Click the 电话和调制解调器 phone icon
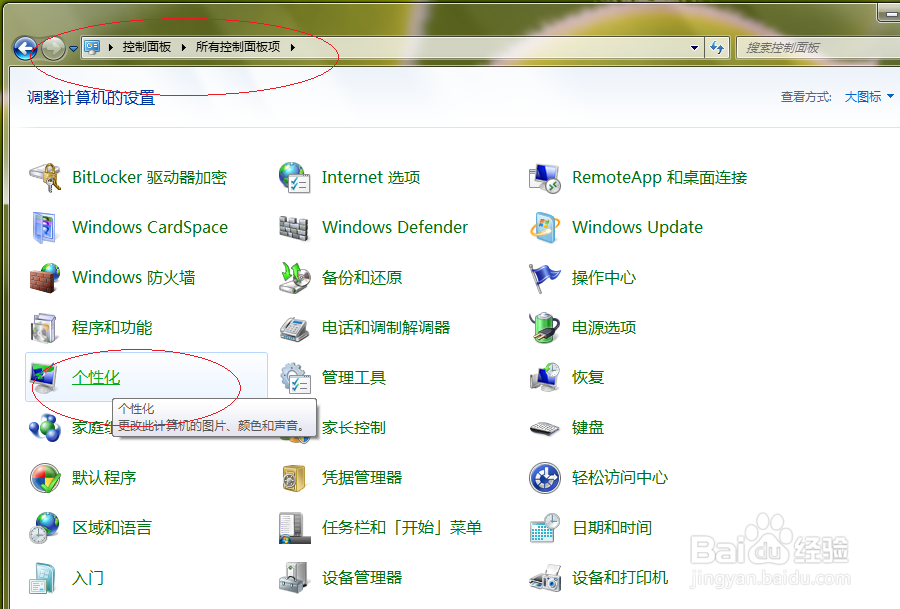Viewport: 900px width, 609px height. pos(294,328)
